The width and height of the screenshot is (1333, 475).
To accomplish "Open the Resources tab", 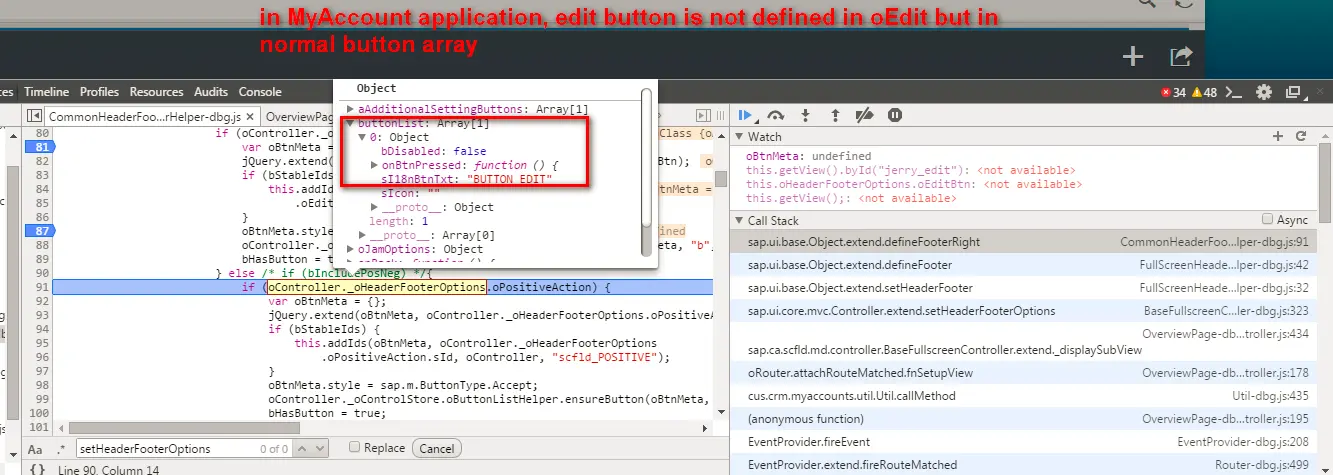I will pyautogui.click(x=156, y=92).
